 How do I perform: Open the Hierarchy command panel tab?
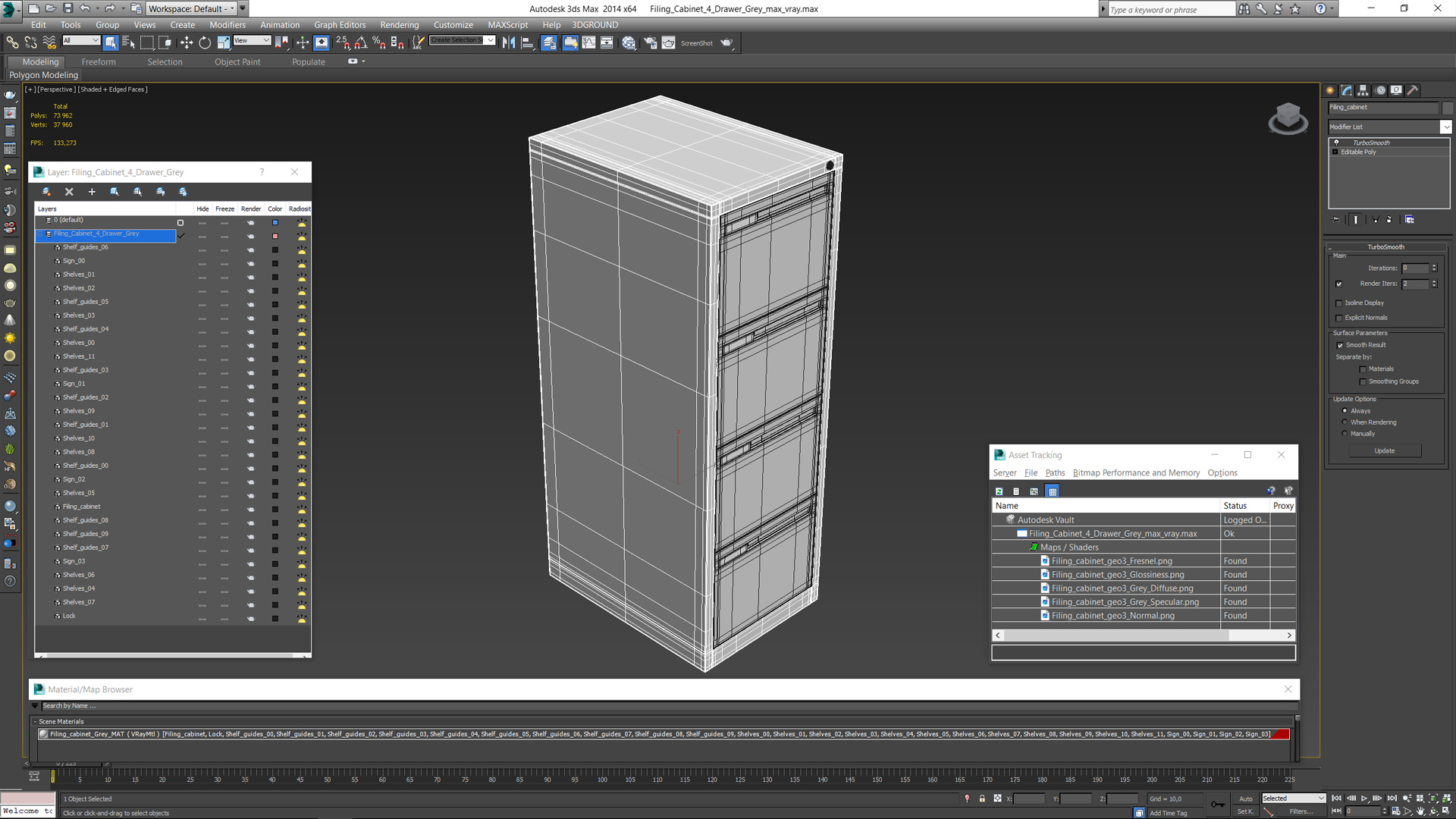point(1363,90)
